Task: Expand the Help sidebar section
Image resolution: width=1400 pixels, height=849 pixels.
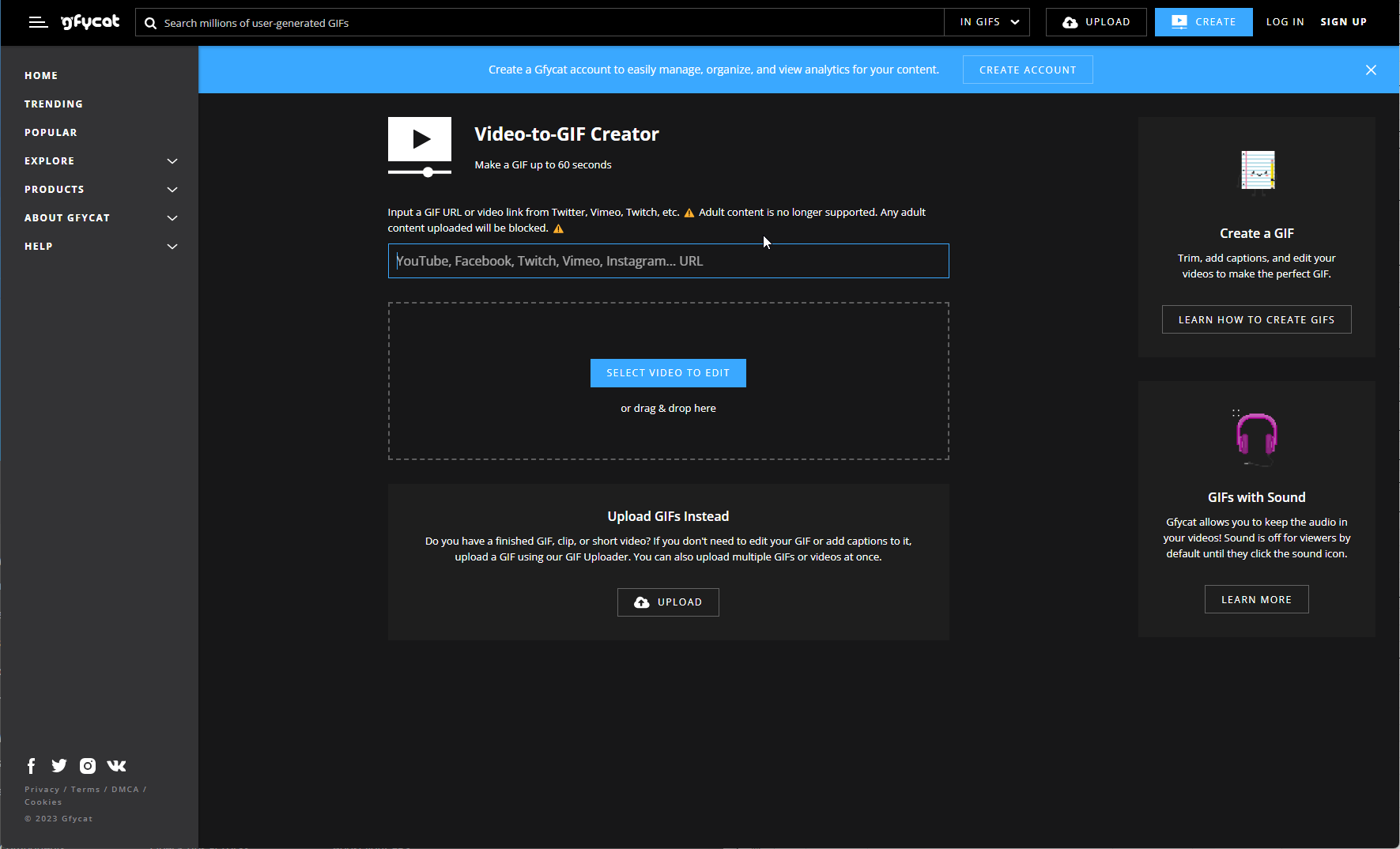Action: [172, 247]
